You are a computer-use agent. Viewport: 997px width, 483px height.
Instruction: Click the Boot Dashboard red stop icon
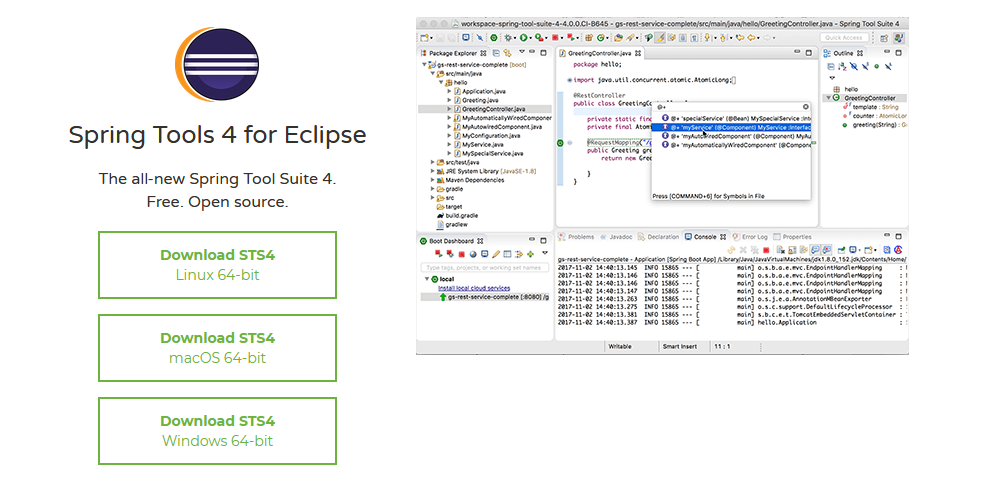click(x=462, y=254)
